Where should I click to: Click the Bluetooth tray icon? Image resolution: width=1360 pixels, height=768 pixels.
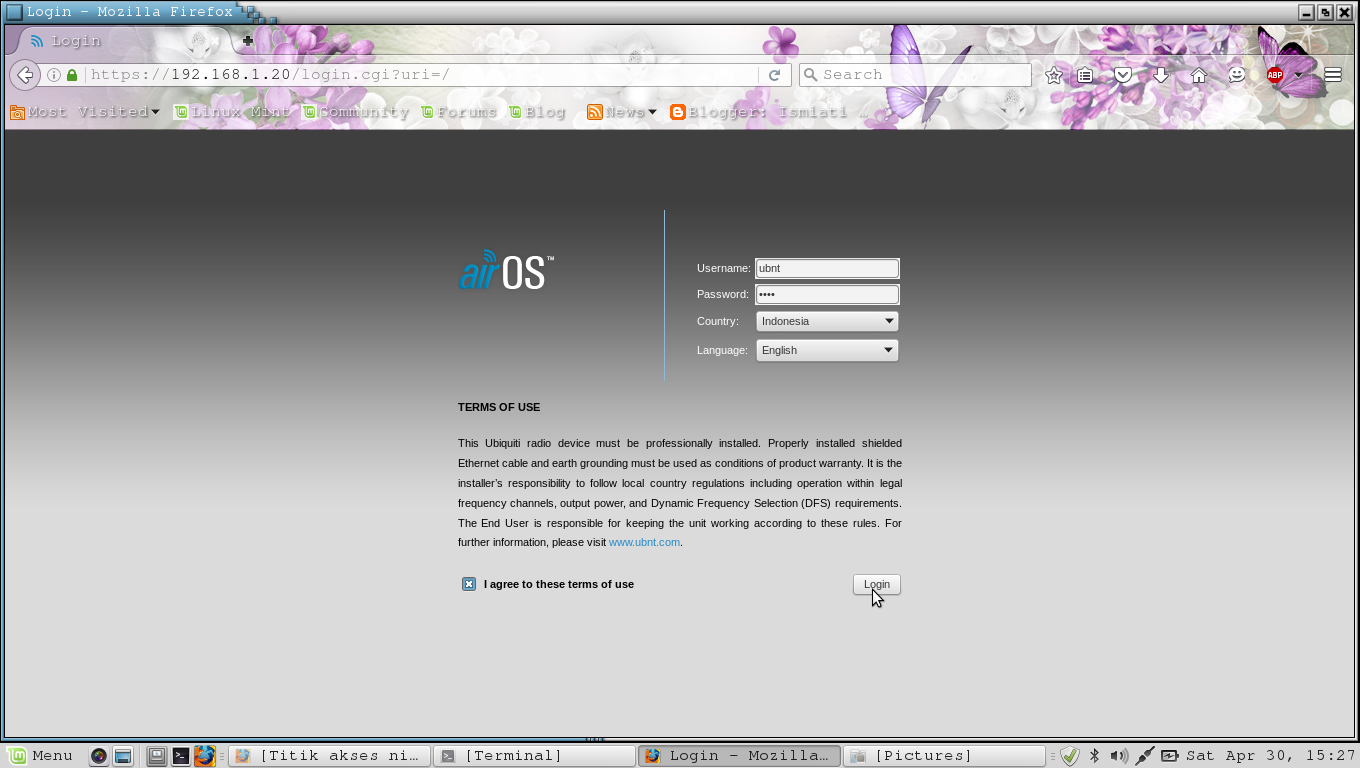coord(1095,756)
